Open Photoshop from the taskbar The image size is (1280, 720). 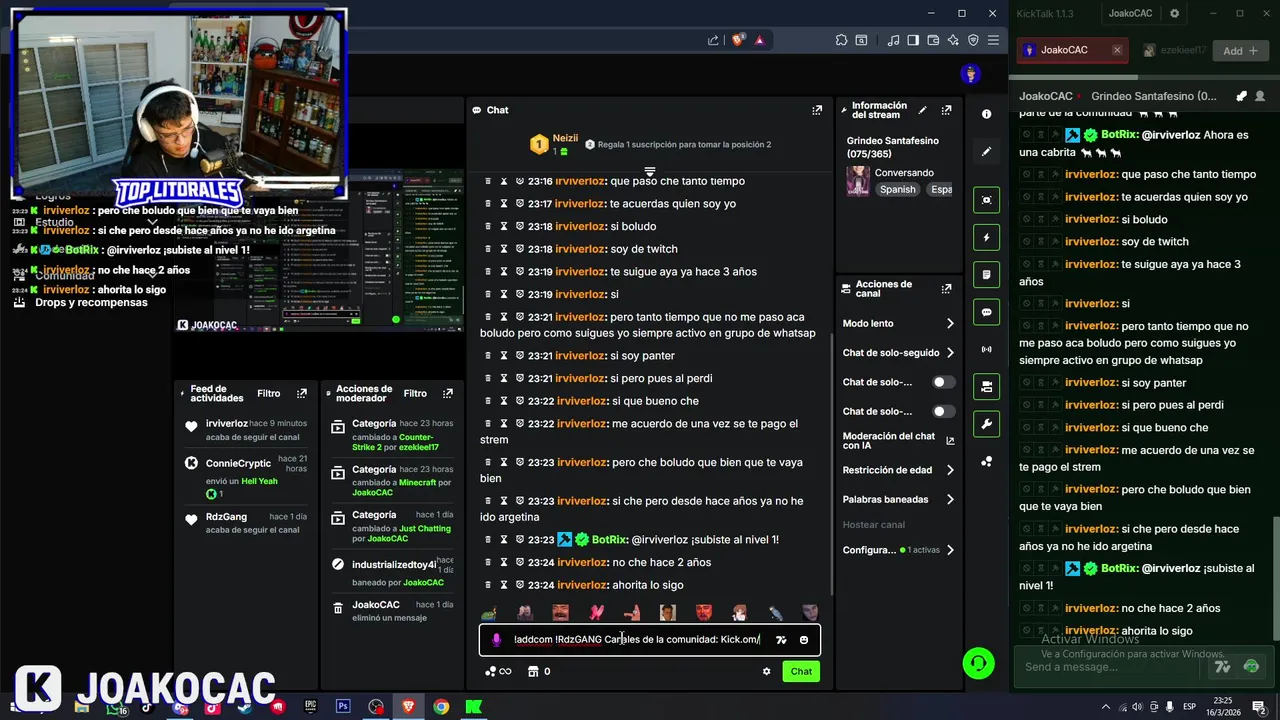coord(343,707)
